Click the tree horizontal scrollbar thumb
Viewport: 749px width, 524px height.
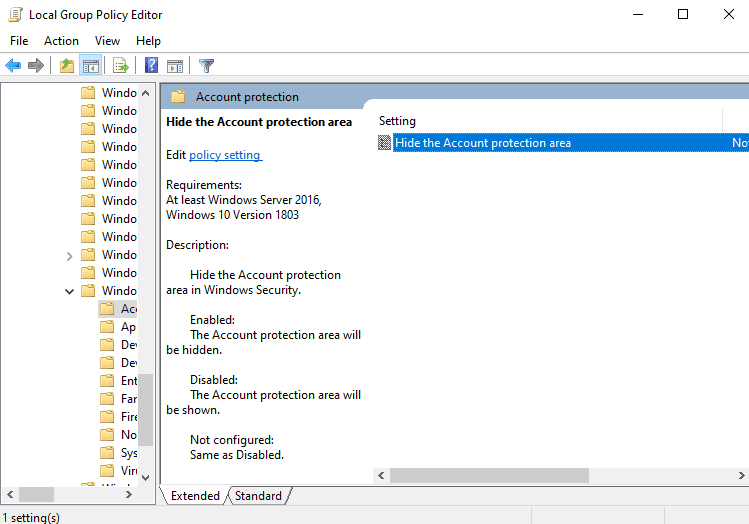click(36, 495)
